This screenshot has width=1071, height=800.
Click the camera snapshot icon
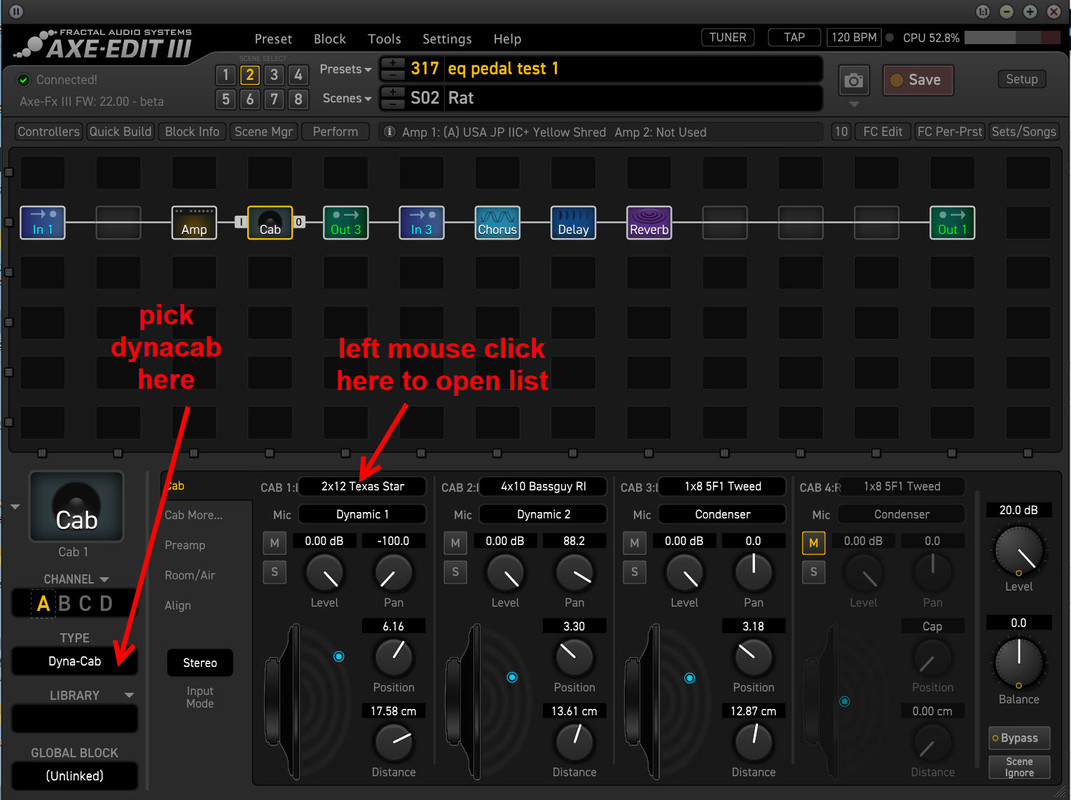(x=853, y=81)
